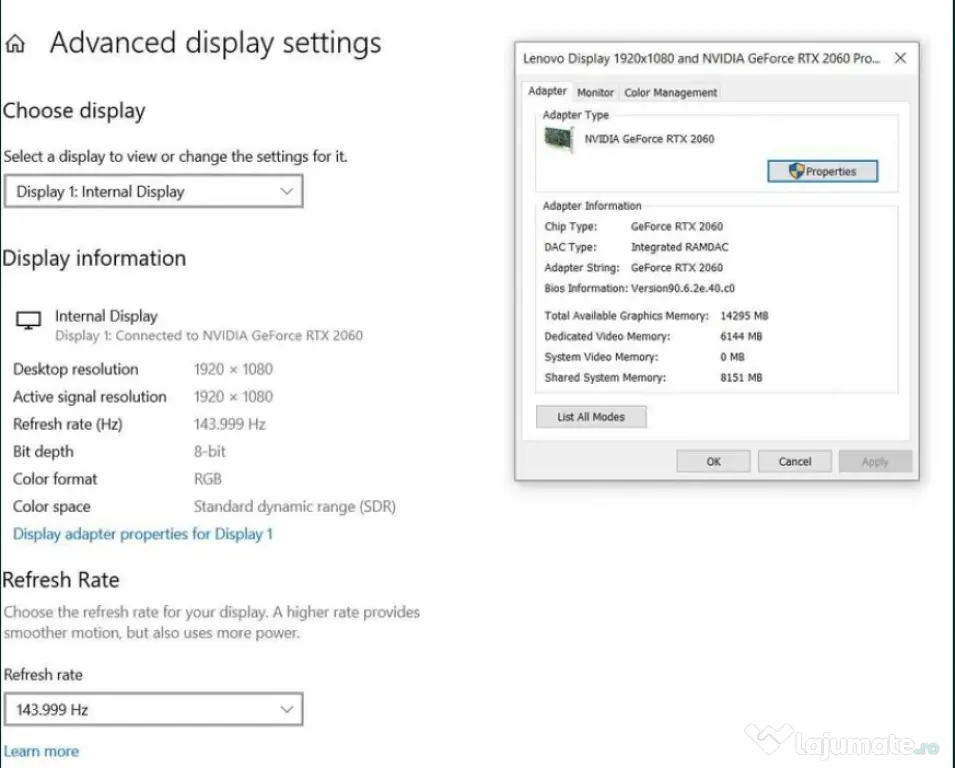Select the RGB color format value
The image size is (955, 768).
[208, 479]
